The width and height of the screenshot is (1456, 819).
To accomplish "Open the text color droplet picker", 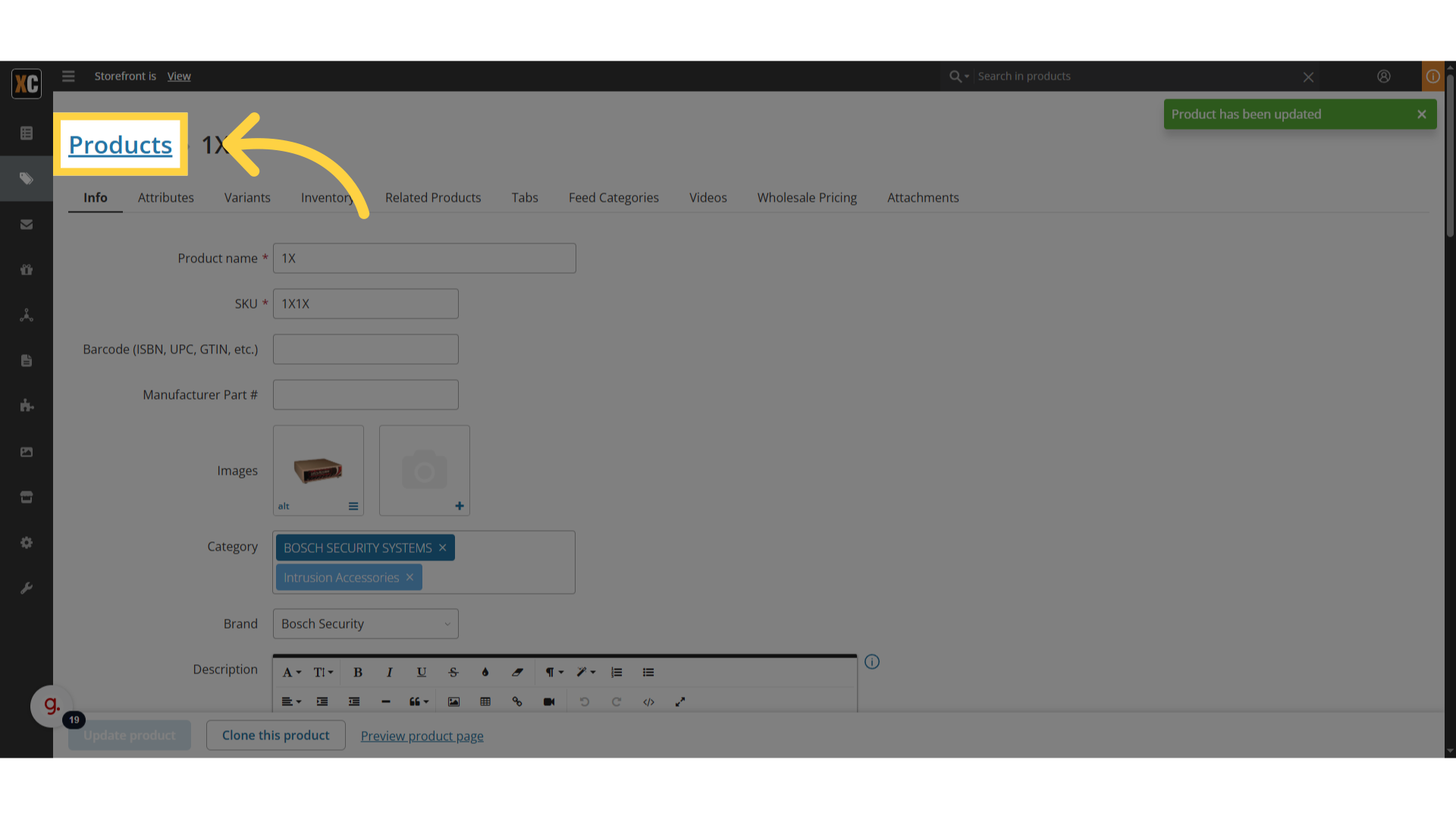I will (485, 672).
